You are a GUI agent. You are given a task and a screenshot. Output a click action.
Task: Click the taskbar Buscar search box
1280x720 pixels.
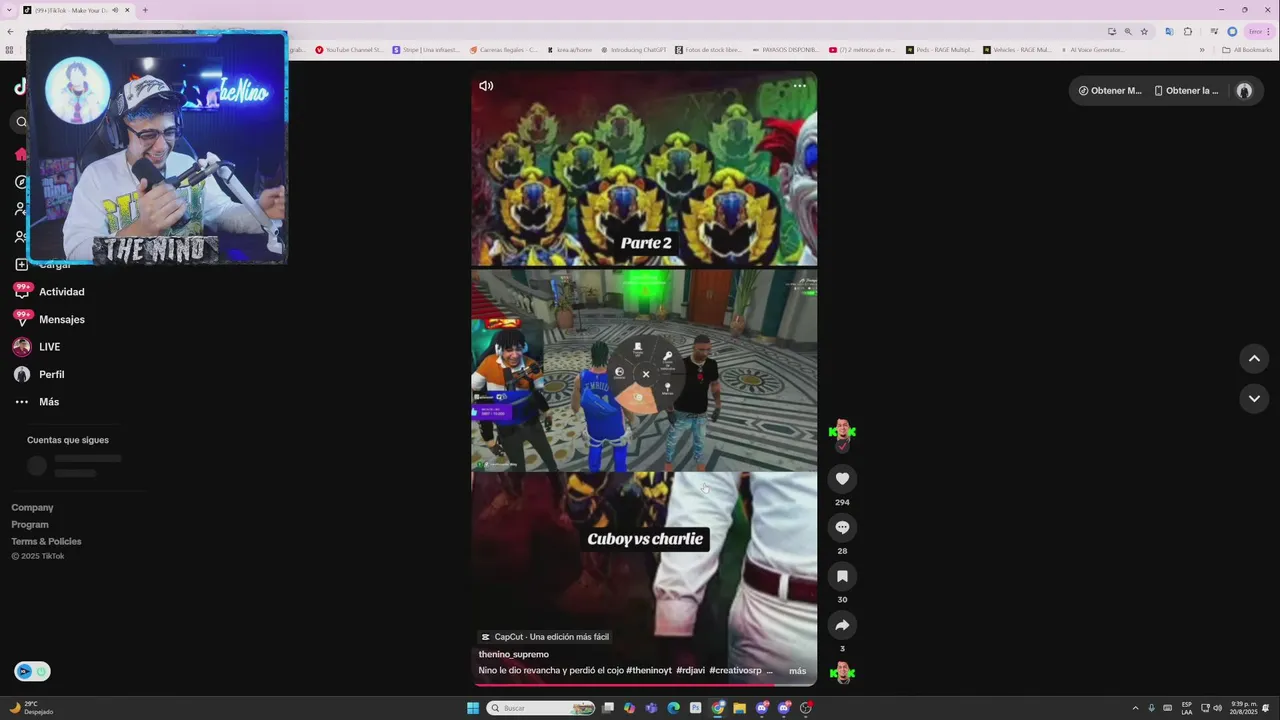[x=541, y=708]
